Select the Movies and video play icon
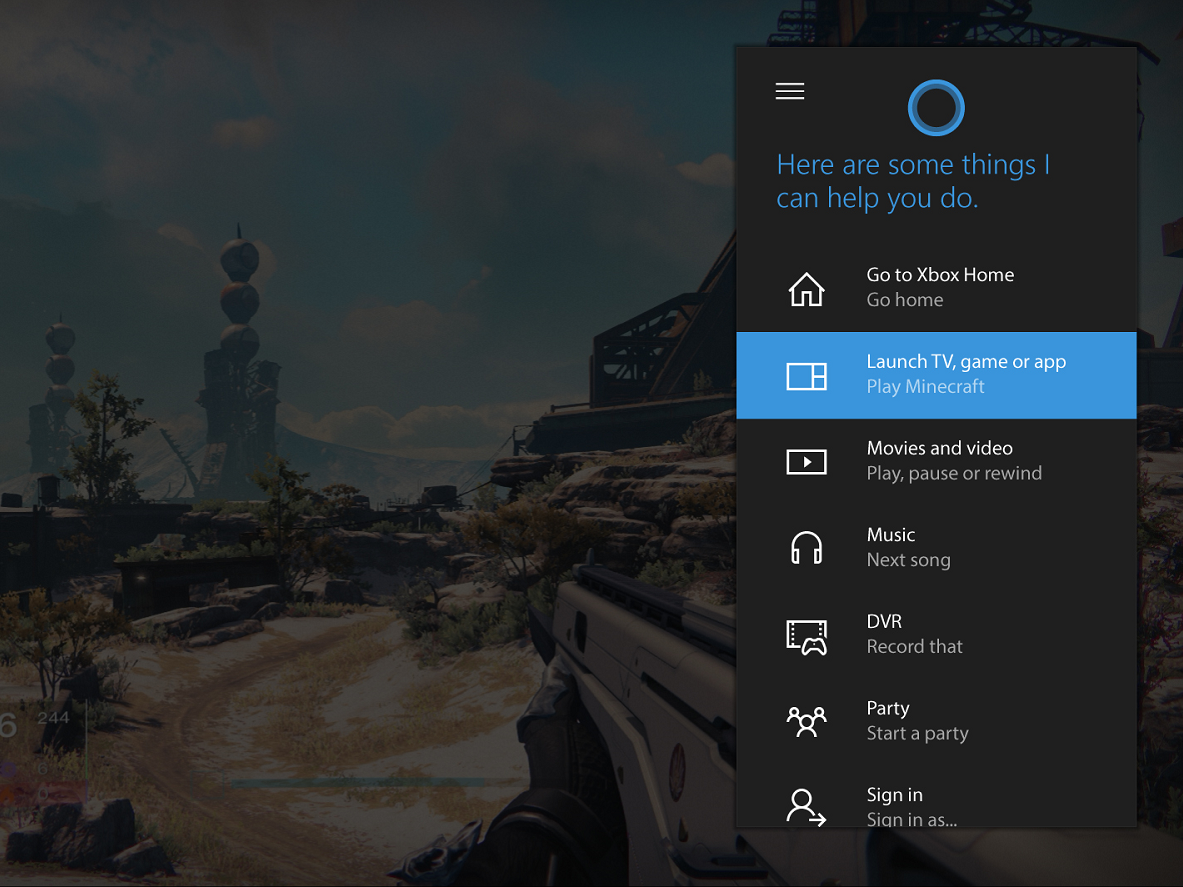Screen dimensions: 1183x887 pos(806,461)
